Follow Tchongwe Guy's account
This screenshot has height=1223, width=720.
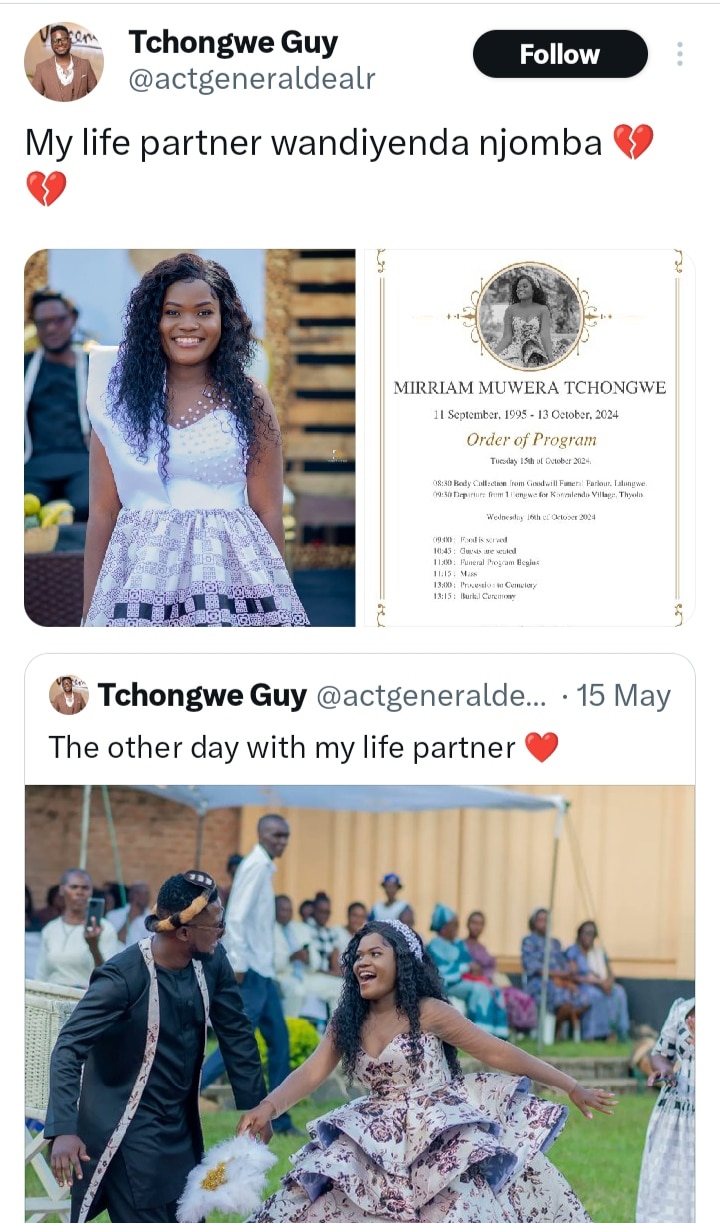click(x=560, y=54)
